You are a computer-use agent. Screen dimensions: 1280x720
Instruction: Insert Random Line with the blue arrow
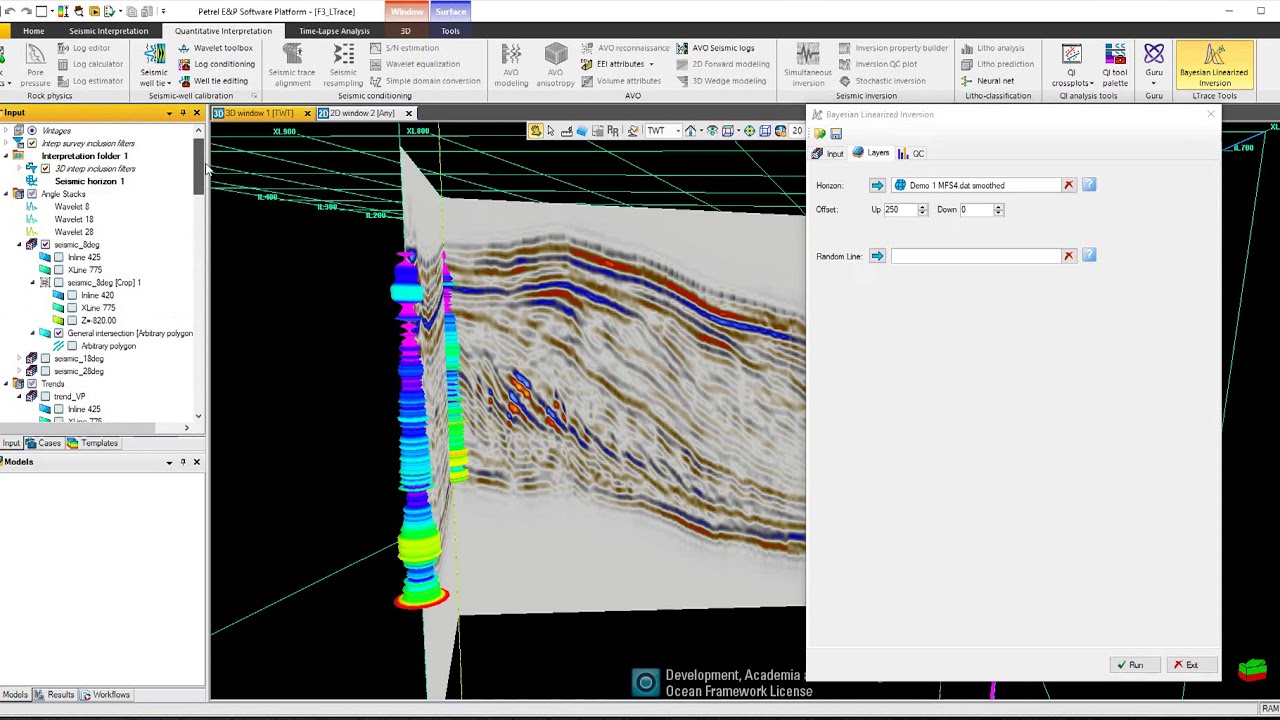pos(877,256)
